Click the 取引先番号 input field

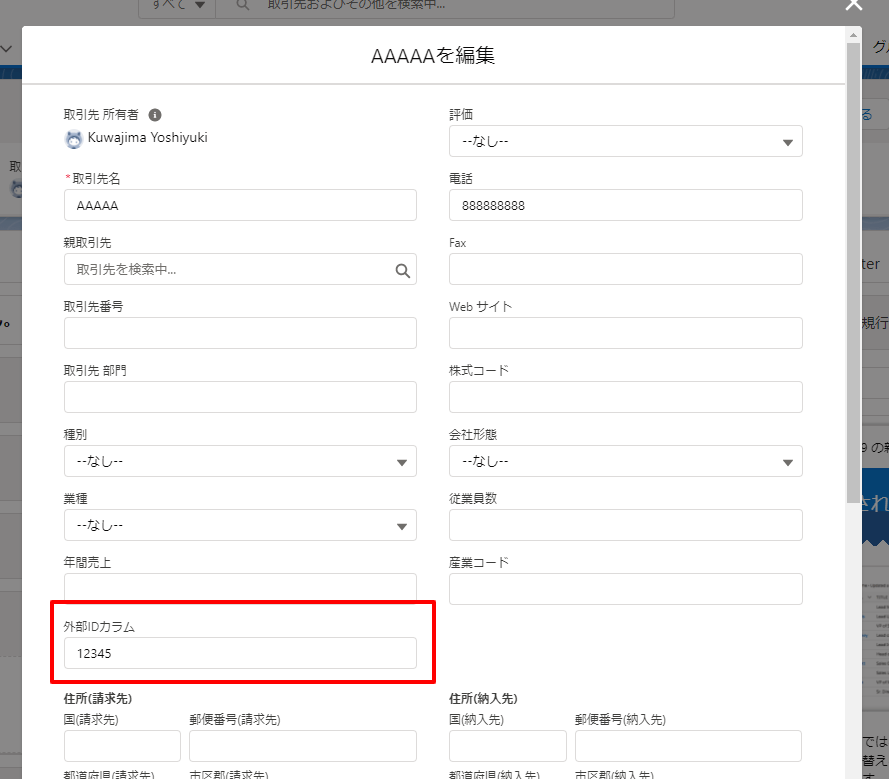click(240, 333)
